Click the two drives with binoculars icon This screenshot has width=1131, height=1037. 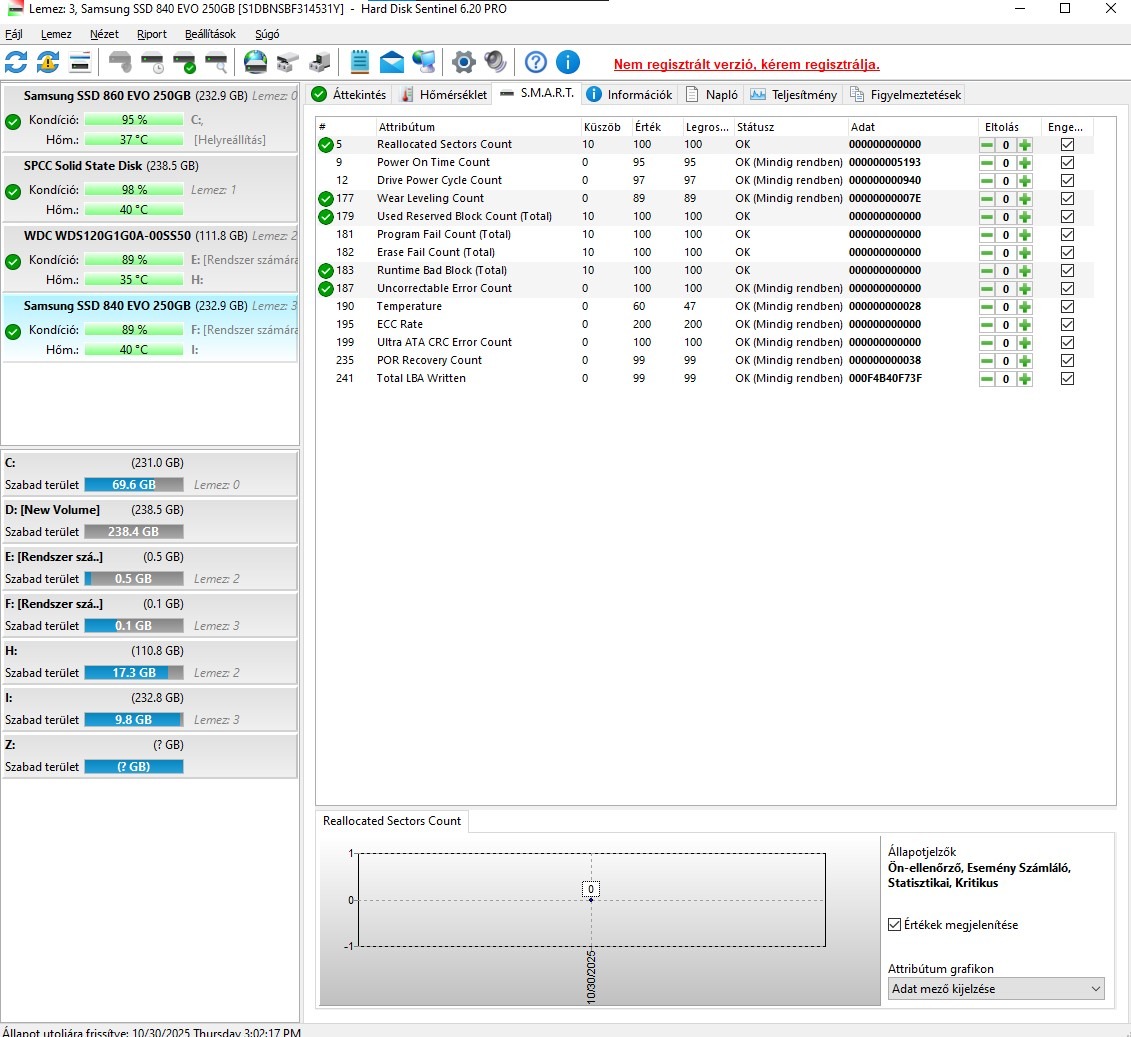(288, 62)
